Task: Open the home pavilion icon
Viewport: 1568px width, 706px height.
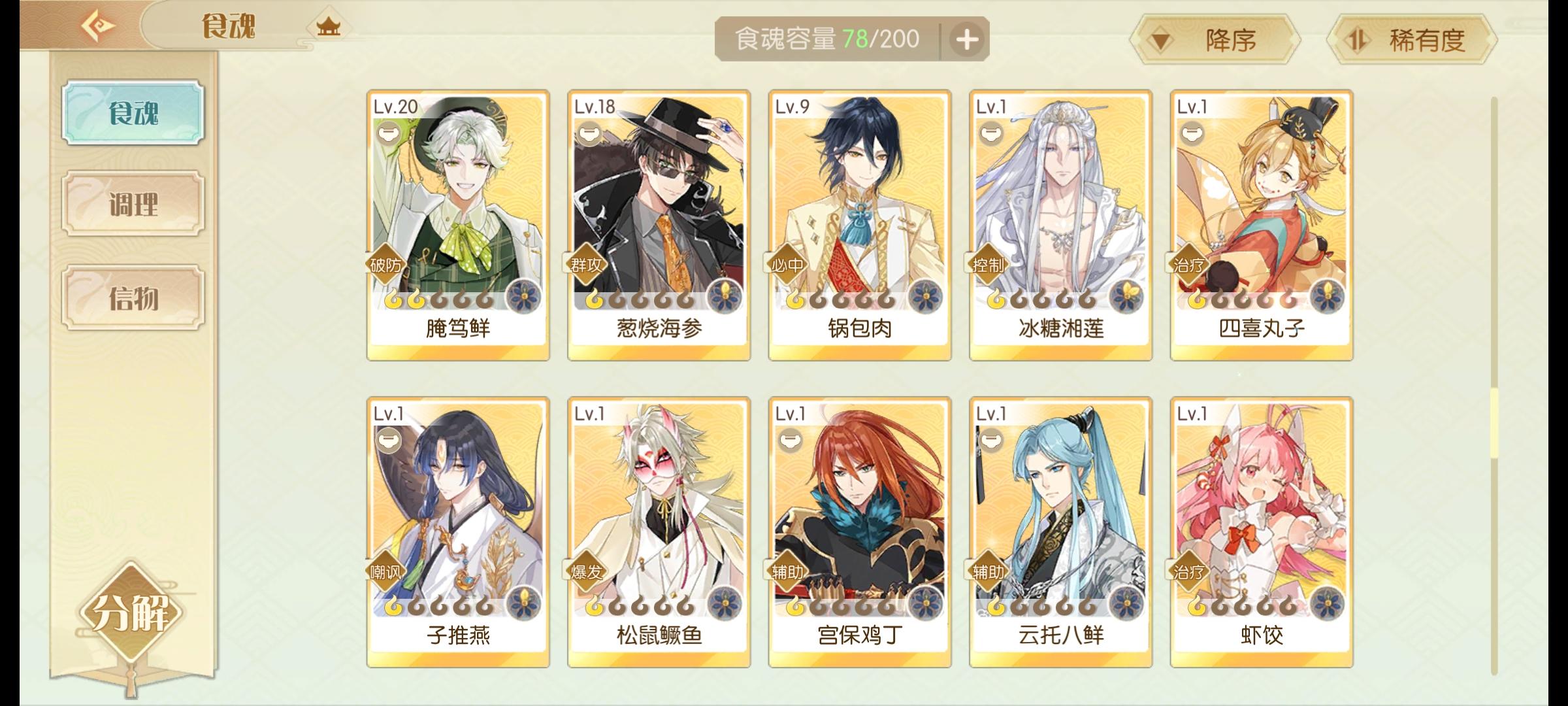Action: (x=328, y=26)
